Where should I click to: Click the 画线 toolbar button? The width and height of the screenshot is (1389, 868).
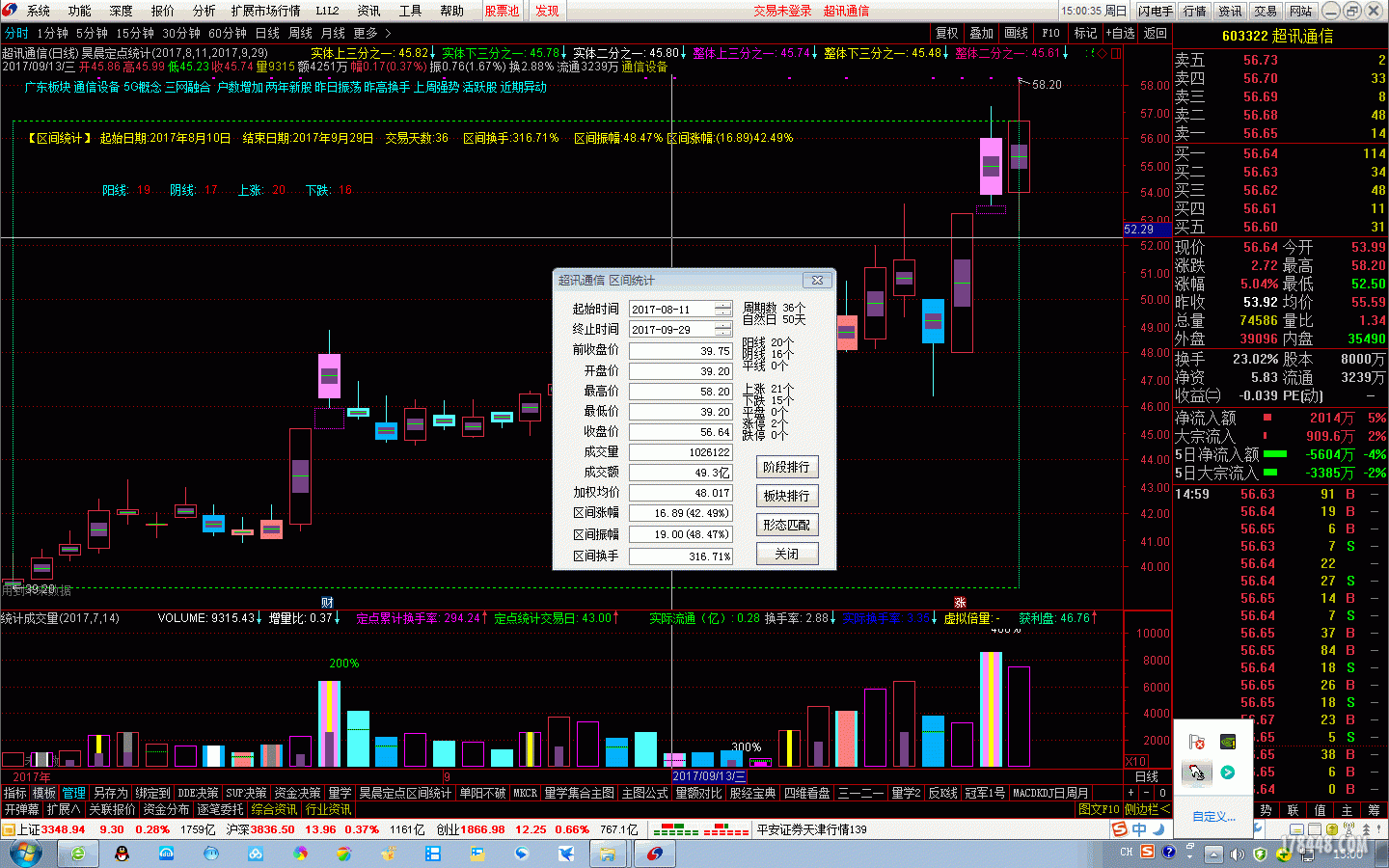[1017, 33]
